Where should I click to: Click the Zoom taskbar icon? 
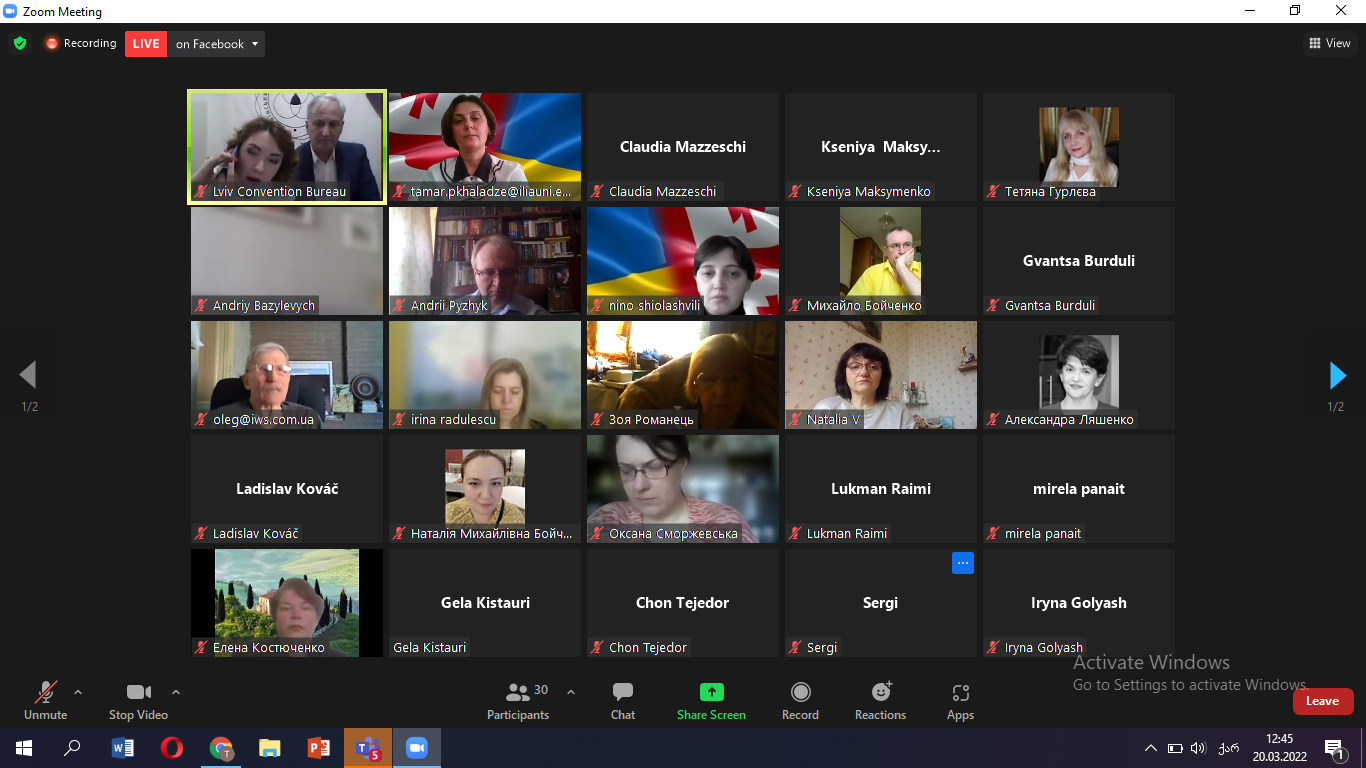pos(417,748)
